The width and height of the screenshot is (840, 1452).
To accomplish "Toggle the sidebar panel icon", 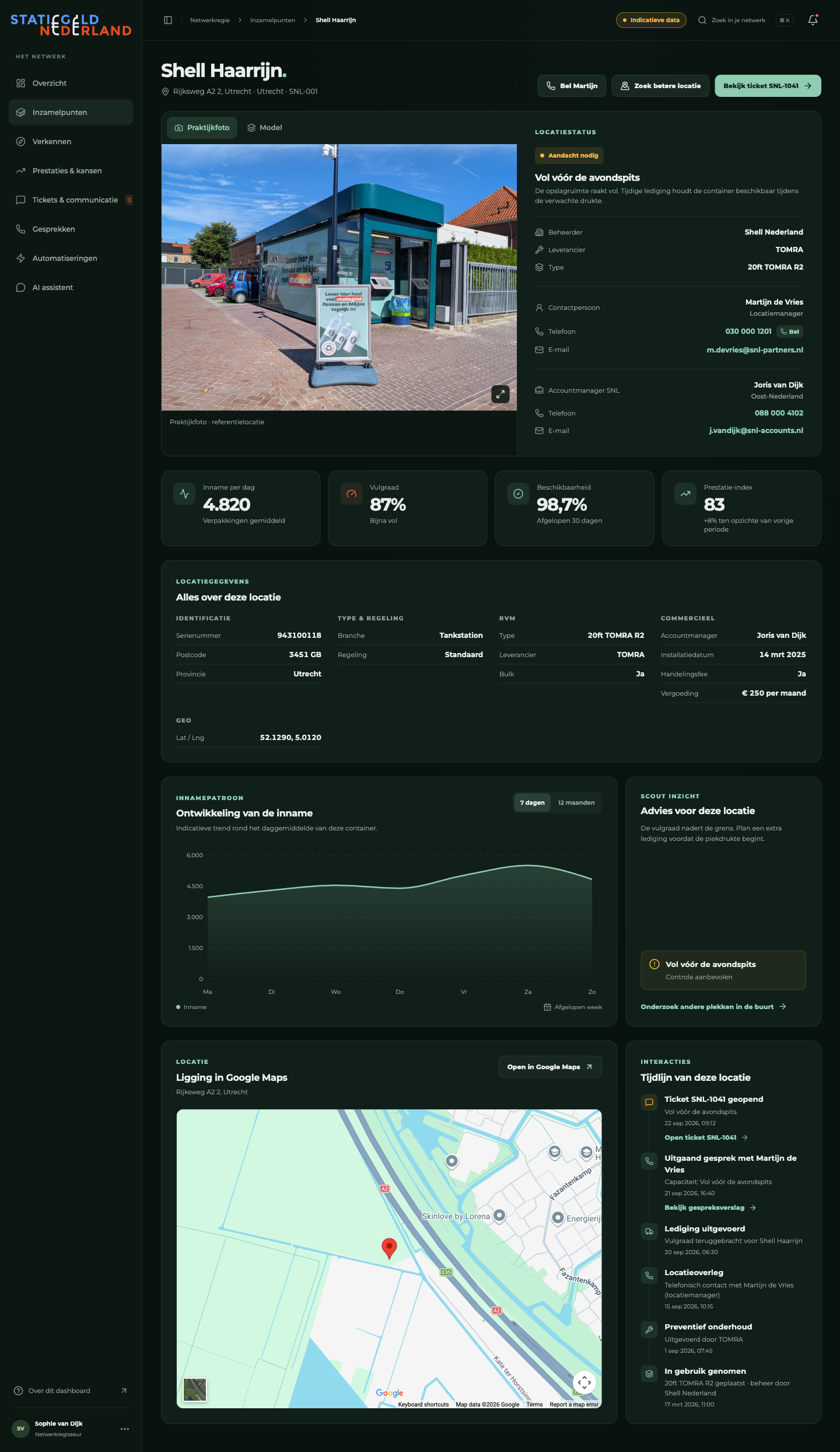I will (168, 20).
